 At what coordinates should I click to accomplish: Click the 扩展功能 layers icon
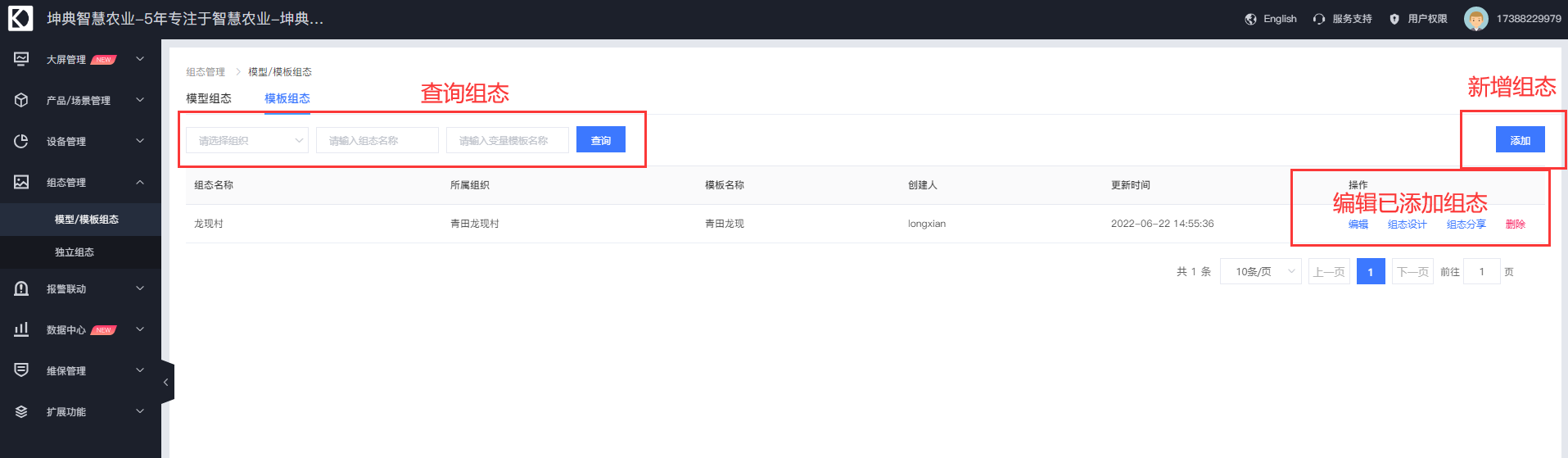pyautogui.click(x=21, y=411)
